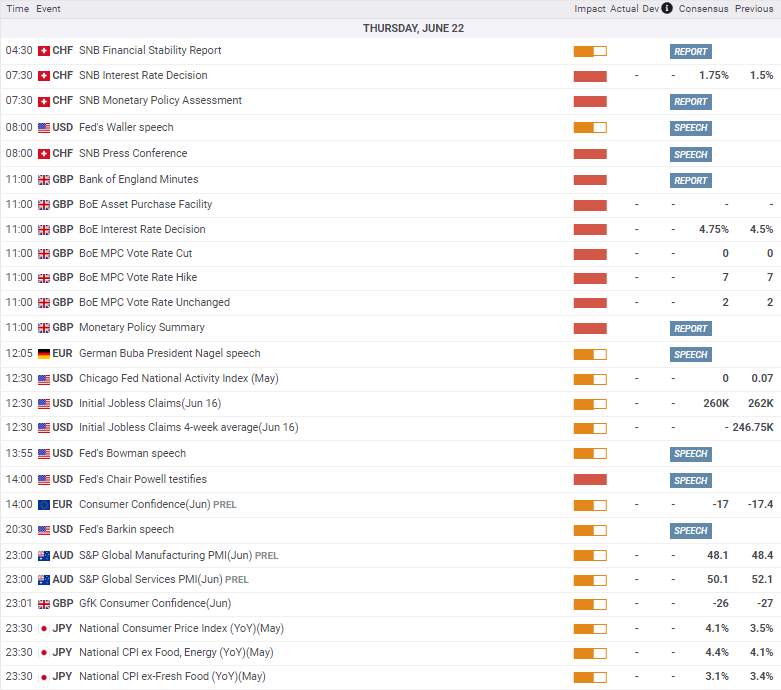Open SPEECH badge for Fed's Chair Powell testifies
The image size is (781, 690).
coord(690,480)
